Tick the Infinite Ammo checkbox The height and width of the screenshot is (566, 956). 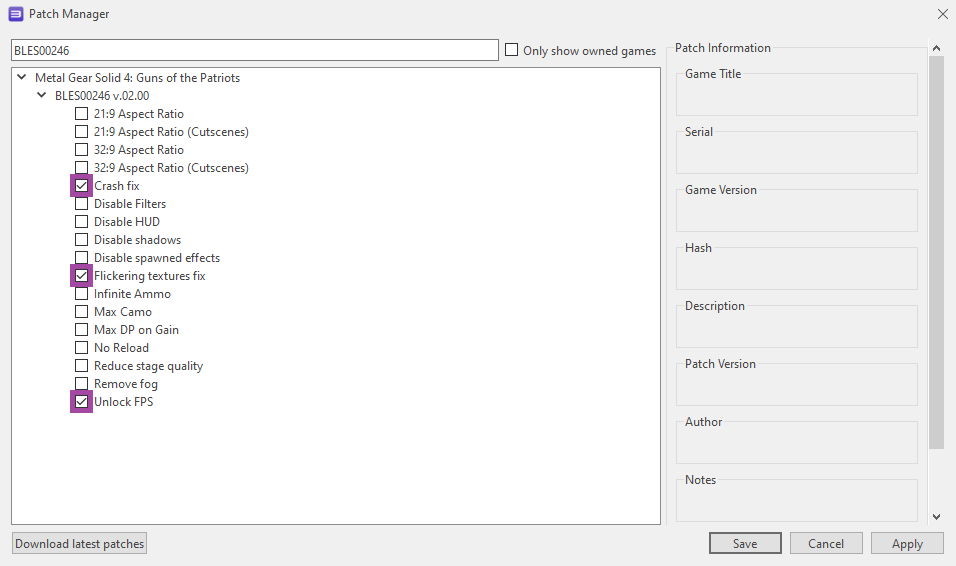(82, 294)
